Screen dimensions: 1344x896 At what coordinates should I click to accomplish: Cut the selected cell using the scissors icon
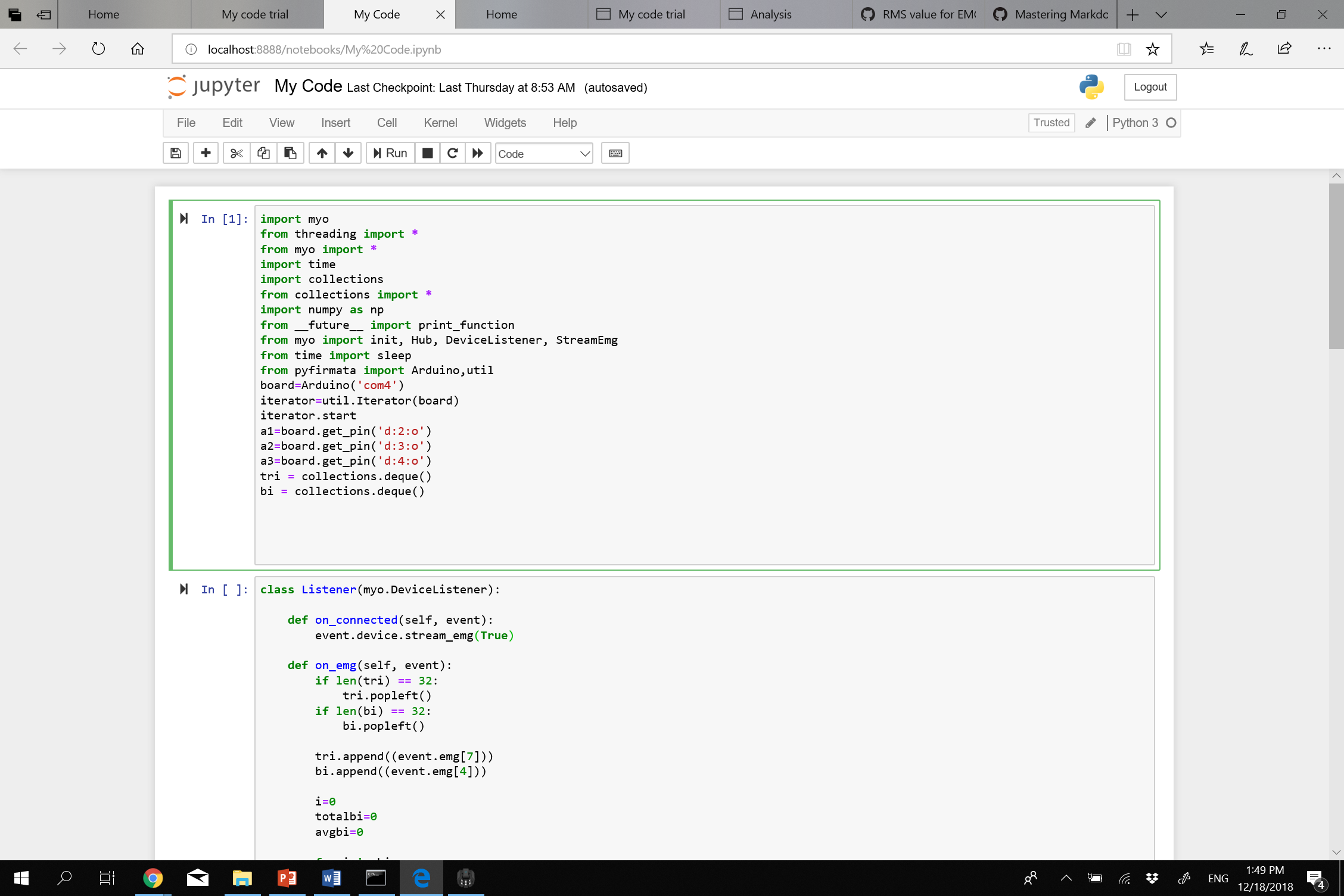tap(236, 153)
